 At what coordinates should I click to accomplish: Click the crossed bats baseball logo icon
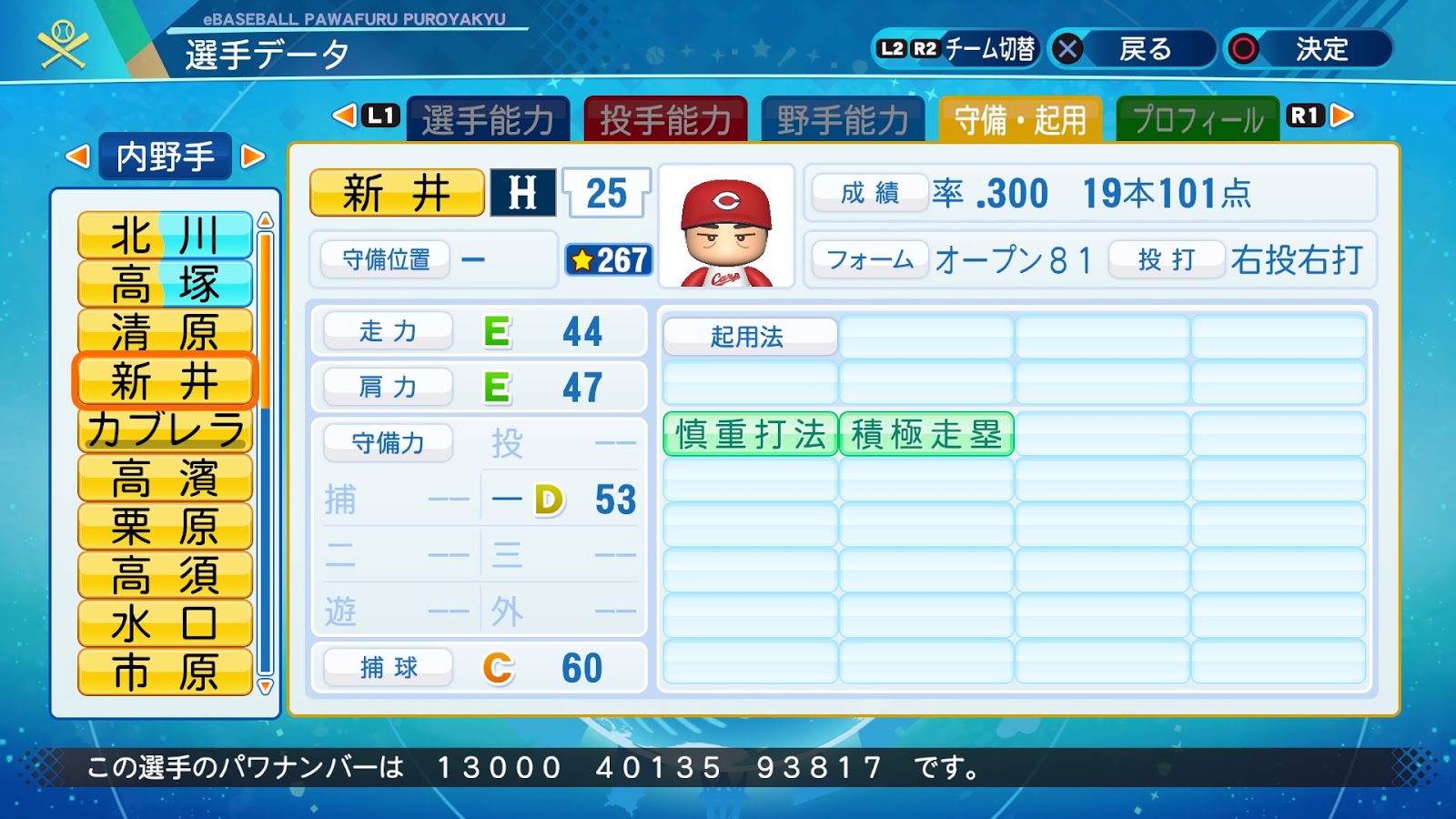63,44
